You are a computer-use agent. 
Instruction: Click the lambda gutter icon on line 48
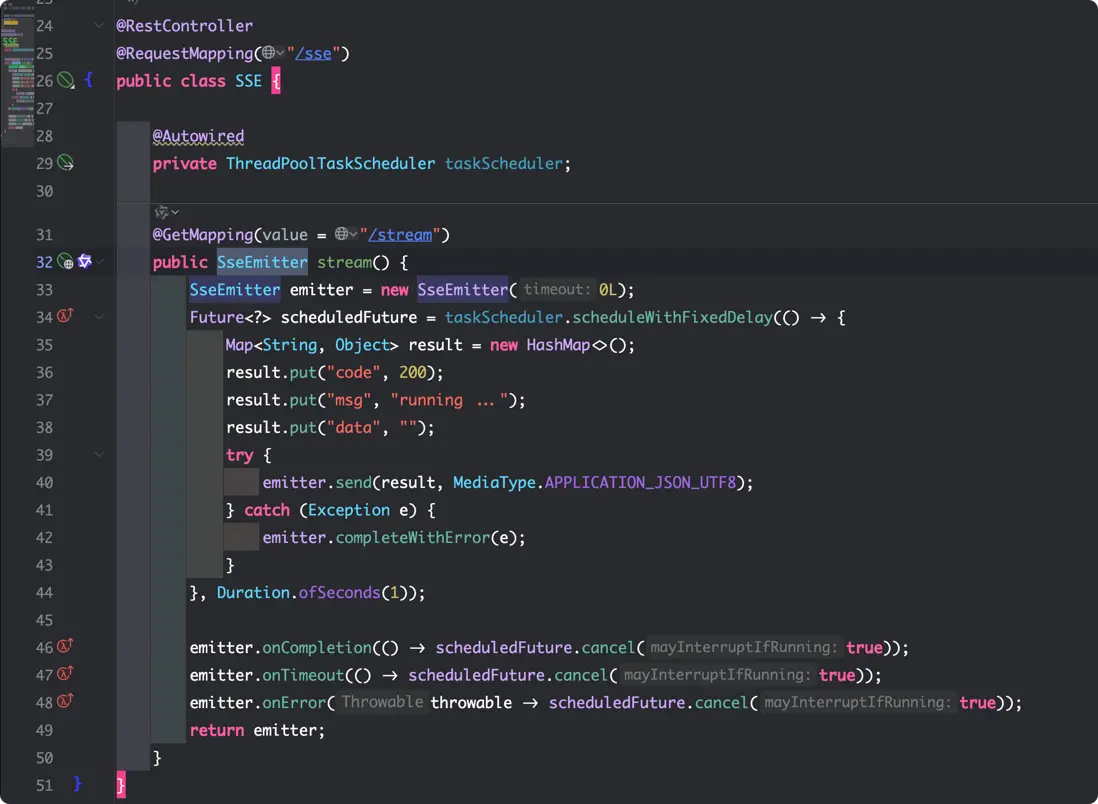click(x=65, y=700)
